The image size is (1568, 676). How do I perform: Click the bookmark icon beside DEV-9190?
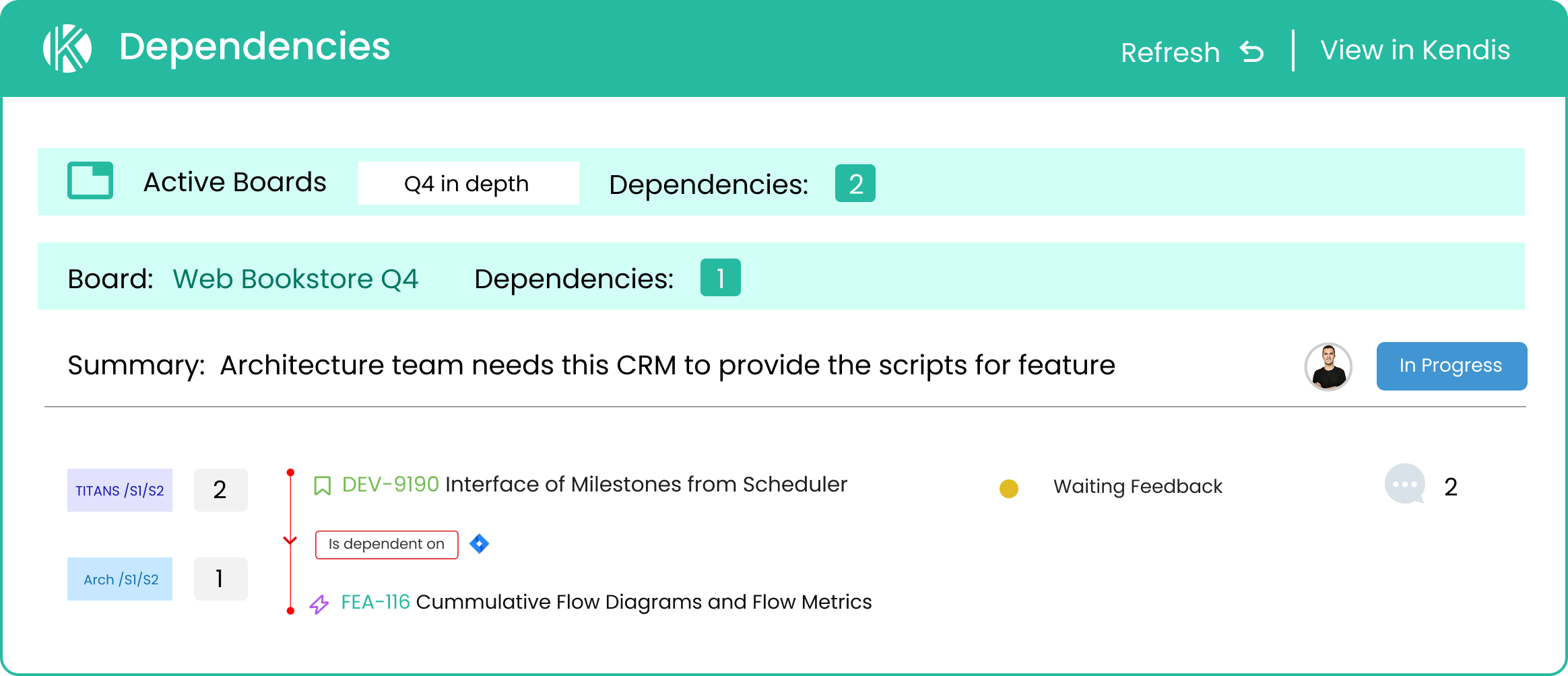coord(323,484)
